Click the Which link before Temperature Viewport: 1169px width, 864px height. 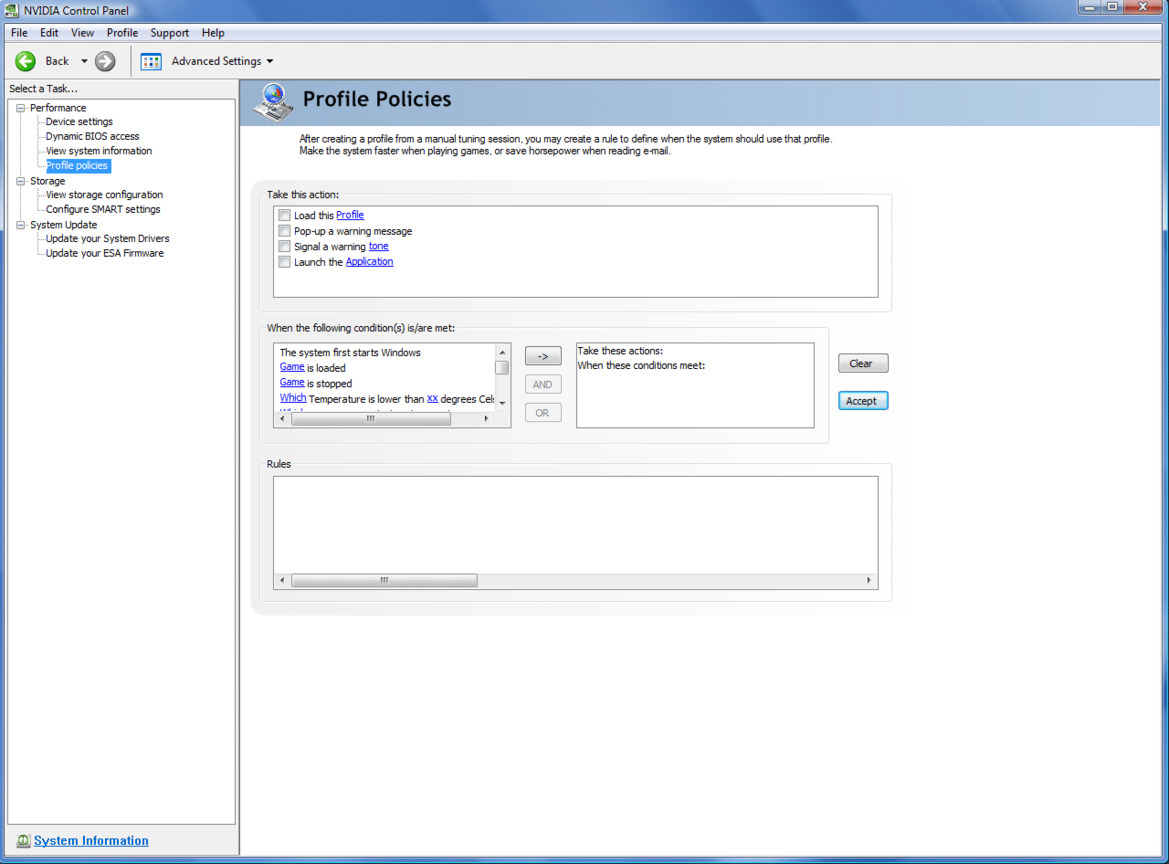point(293,398)
